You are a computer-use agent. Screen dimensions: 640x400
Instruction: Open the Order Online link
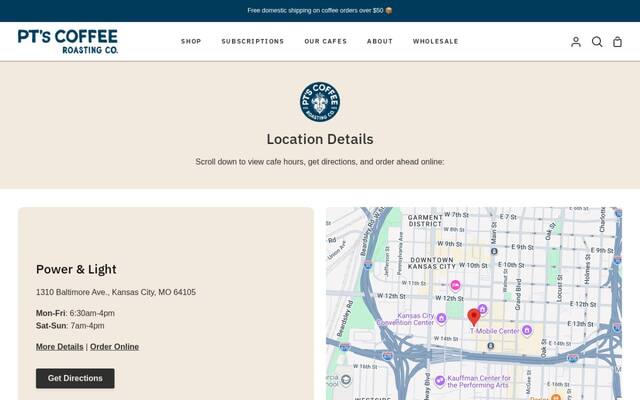coord(114,347)
